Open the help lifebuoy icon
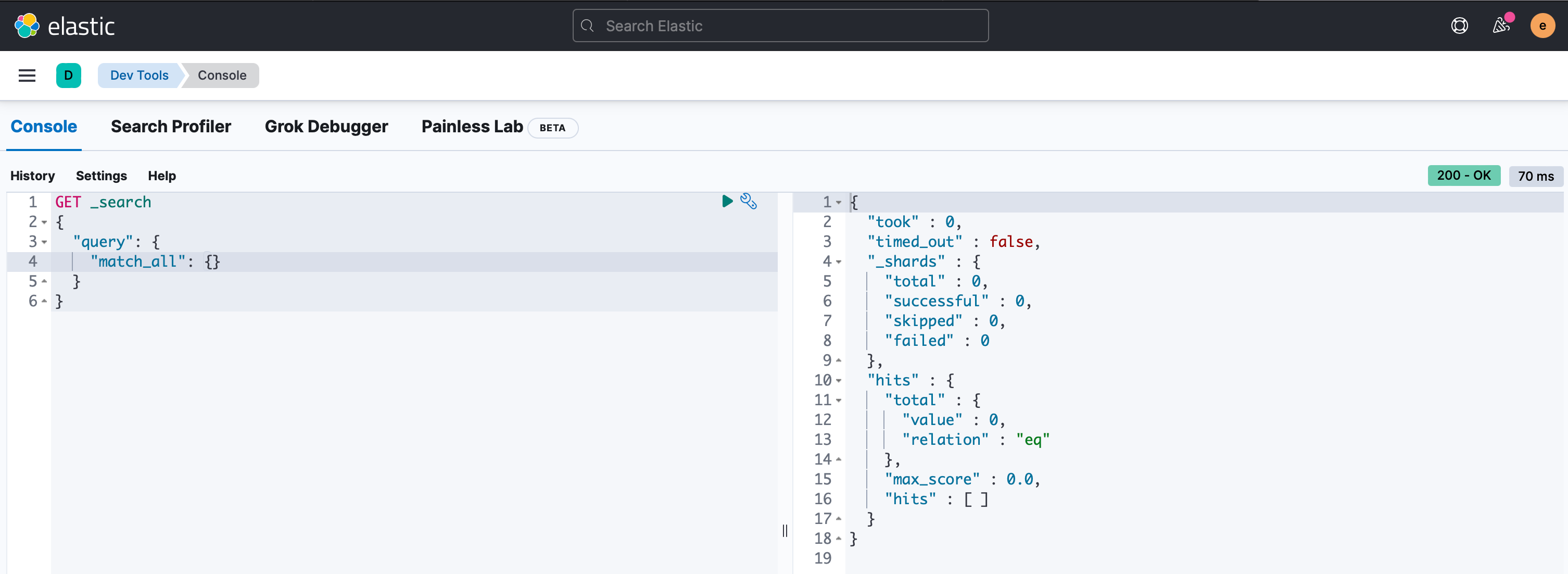The width and height of the screenshot is (1568, 574). click(x=1459, y=26)
